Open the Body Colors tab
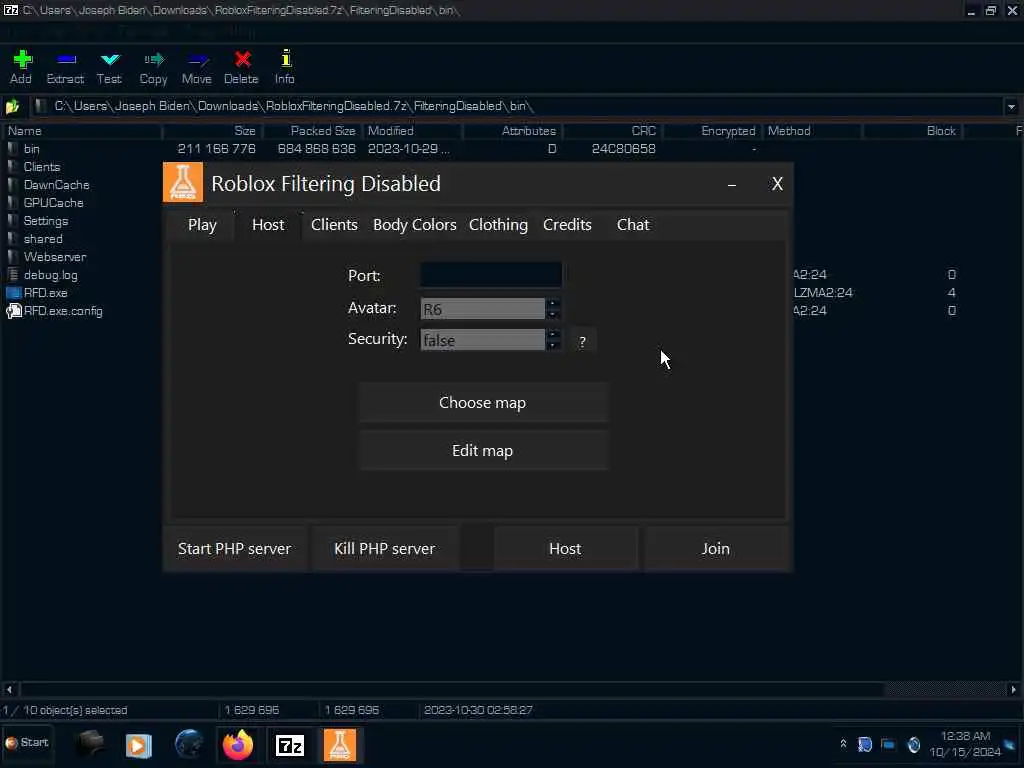This screenshot has height=768, width=1024. pos(415,225)
